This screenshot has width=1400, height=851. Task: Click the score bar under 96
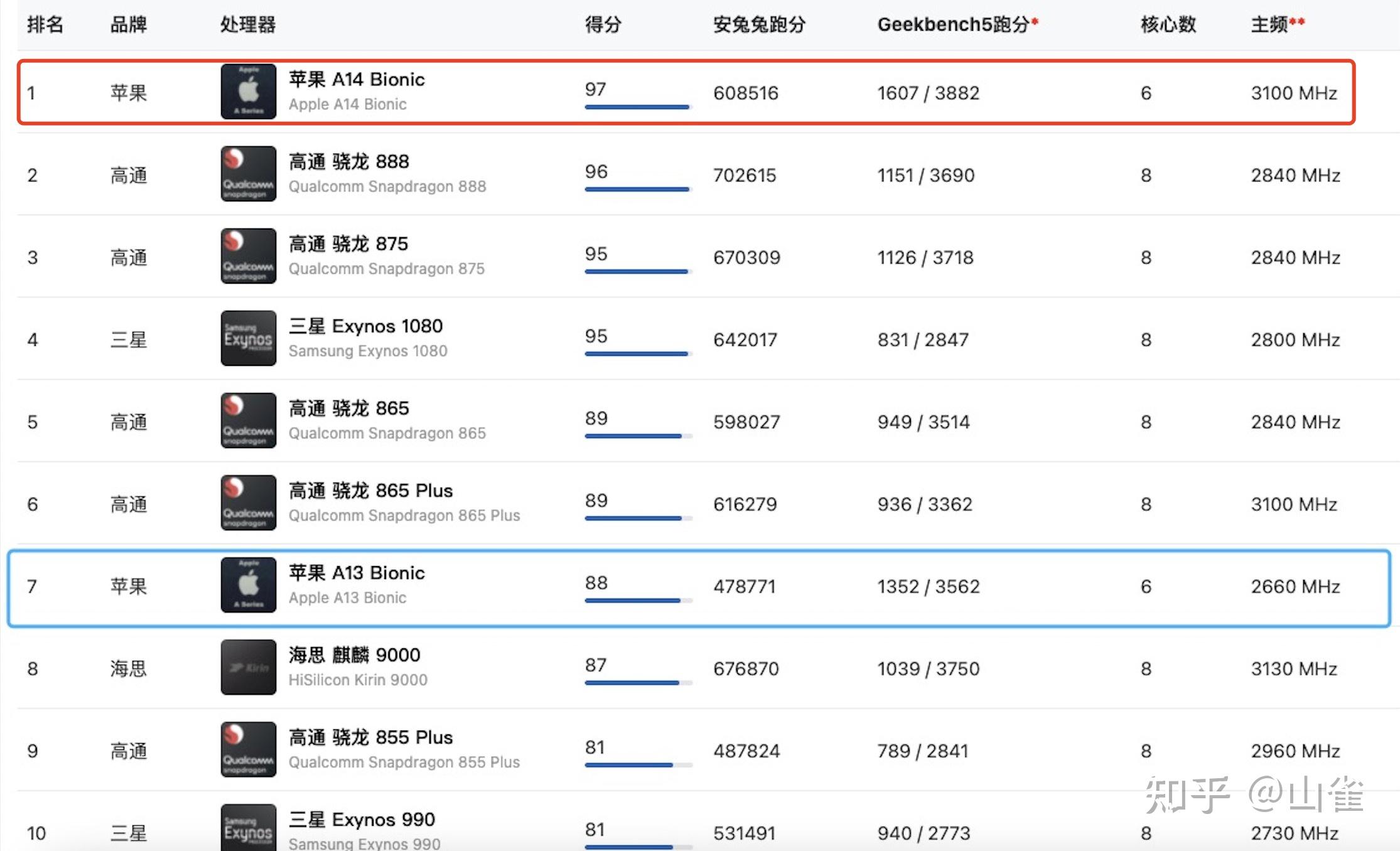pos(638,190)
